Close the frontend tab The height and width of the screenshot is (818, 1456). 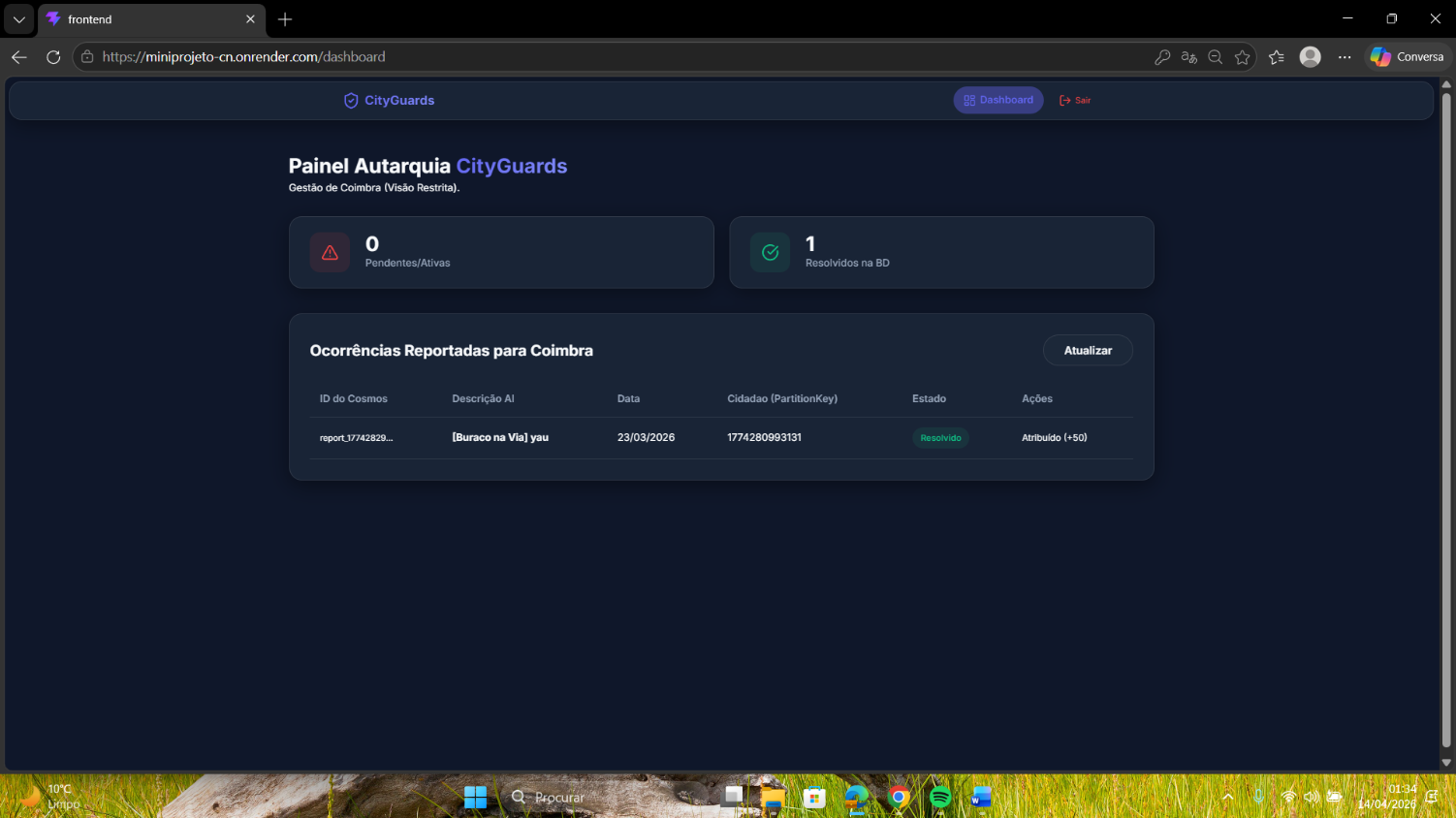pos(250,19)
